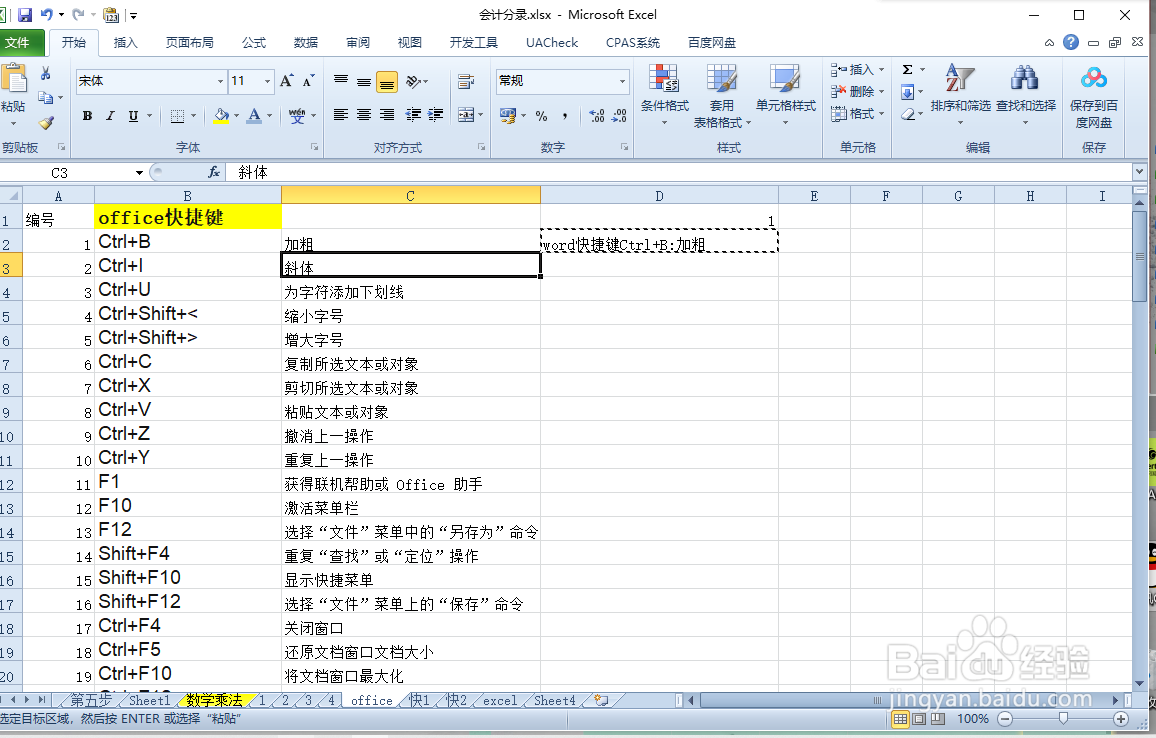Toggle bottom vertical alignment button

[x=387, y=82]
